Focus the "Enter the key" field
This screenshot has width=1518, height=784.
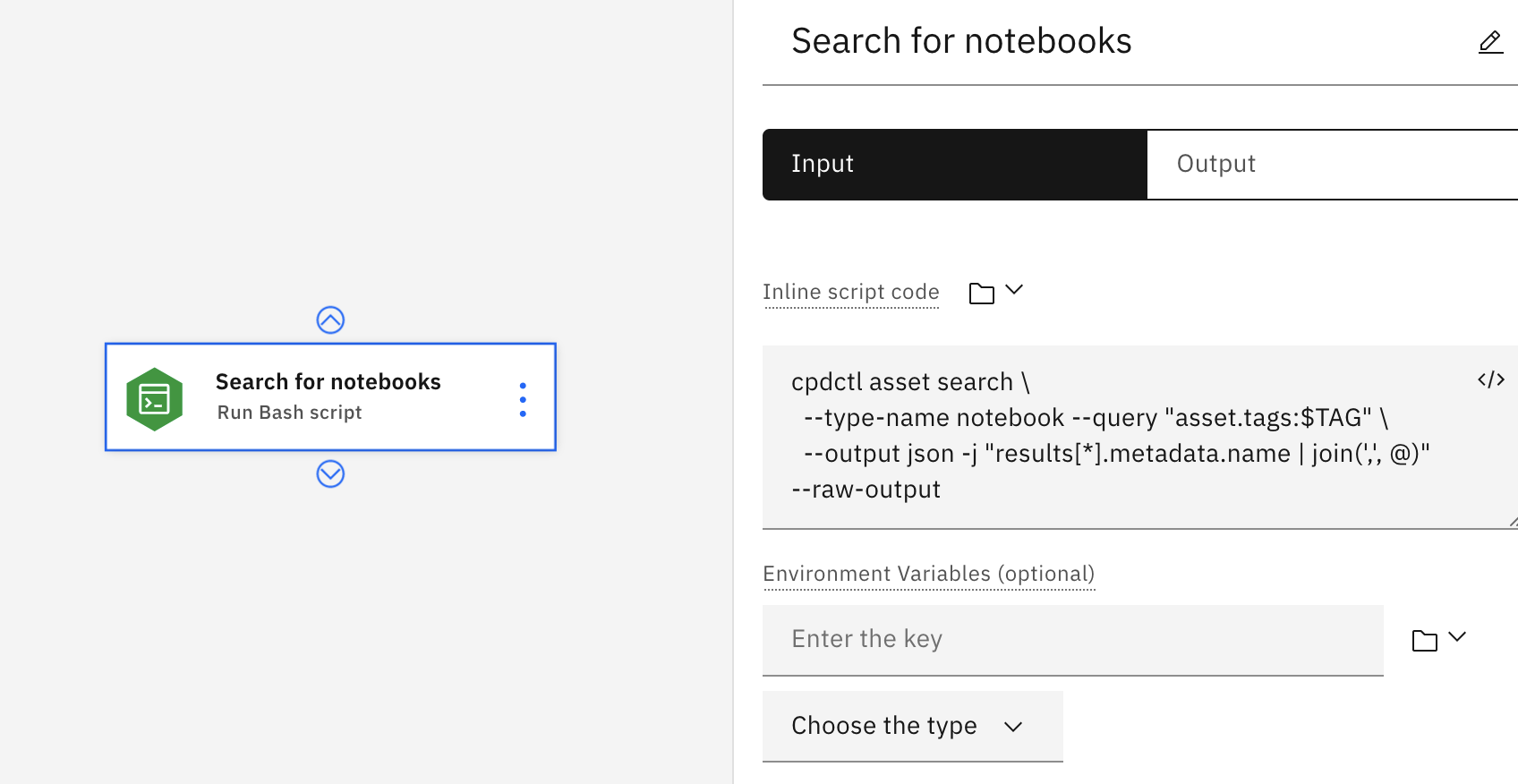point(1072,639)
